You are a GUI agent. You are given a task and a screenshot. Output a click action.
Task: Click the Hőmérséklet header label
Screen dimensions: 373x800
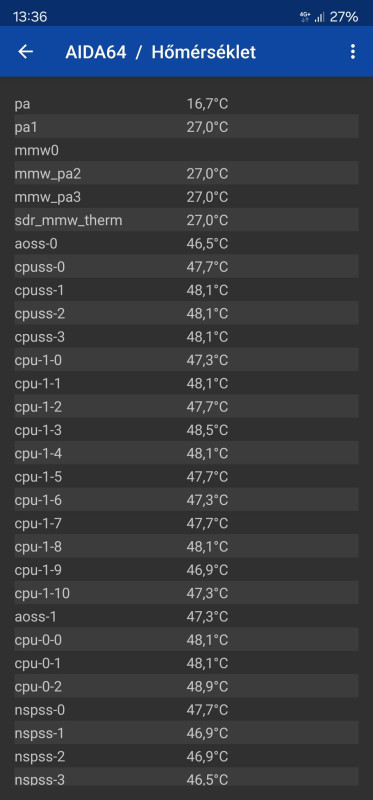coord(204,52)
